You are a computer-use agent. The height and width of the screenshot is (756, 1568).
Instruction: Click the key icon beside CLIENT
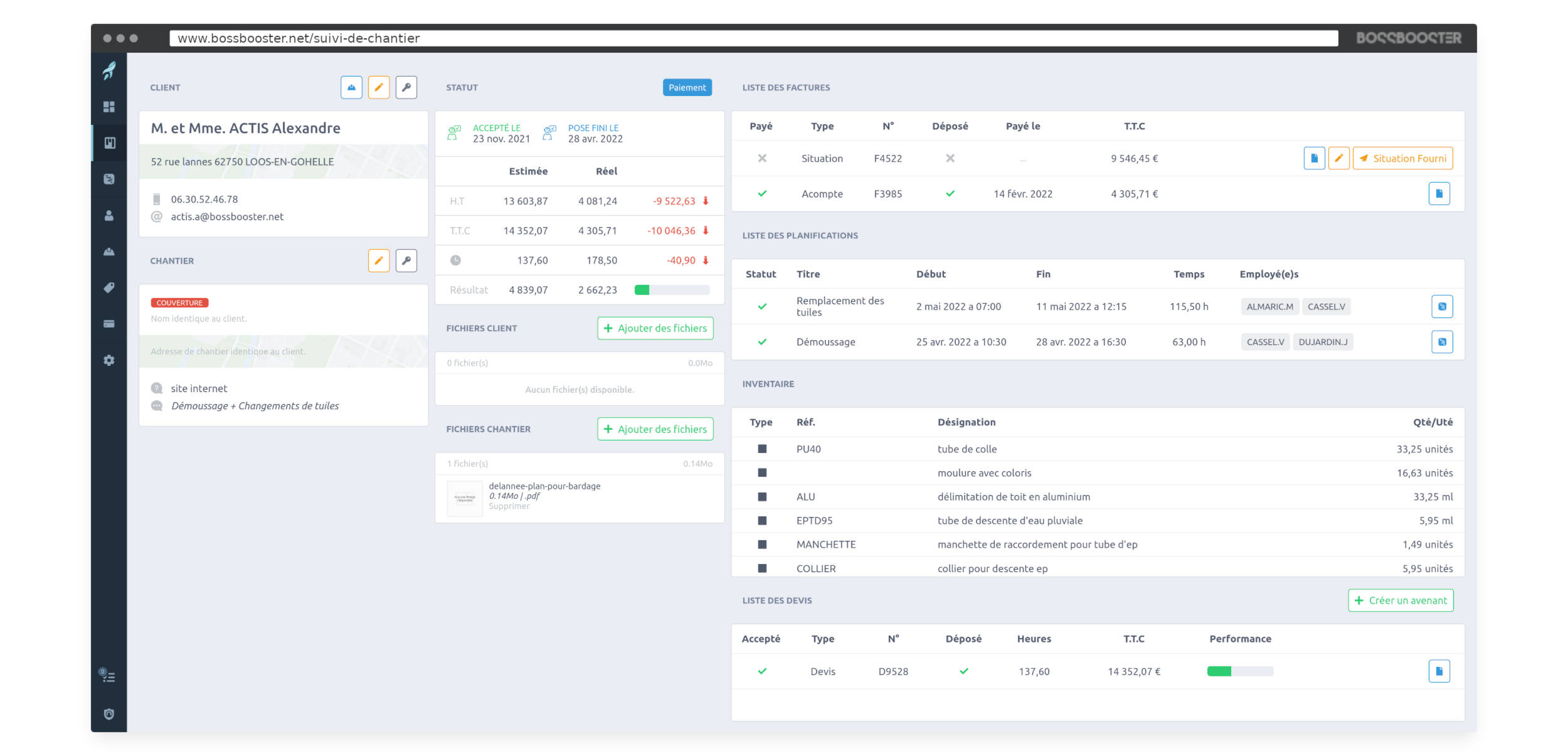pos(406,87)
